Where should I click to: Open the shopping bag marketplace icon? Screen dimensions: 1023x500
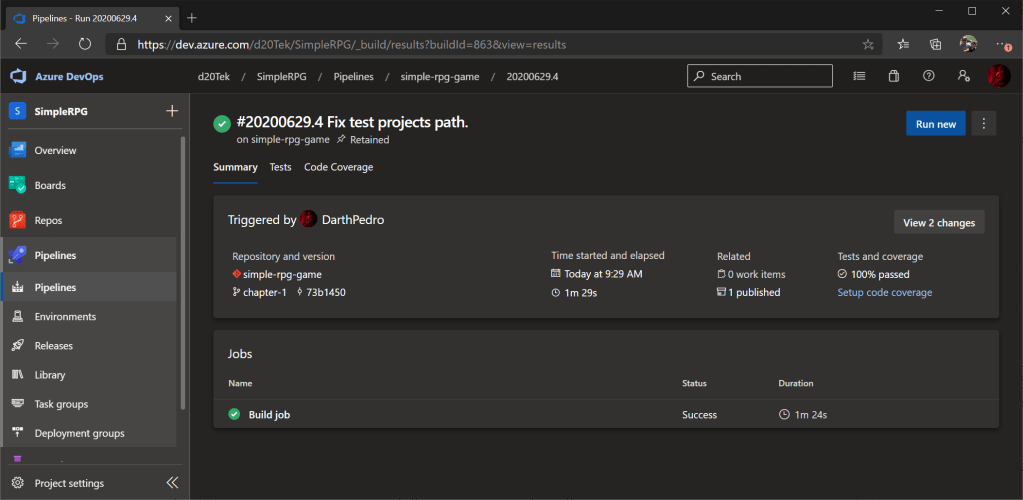(894, 76)
